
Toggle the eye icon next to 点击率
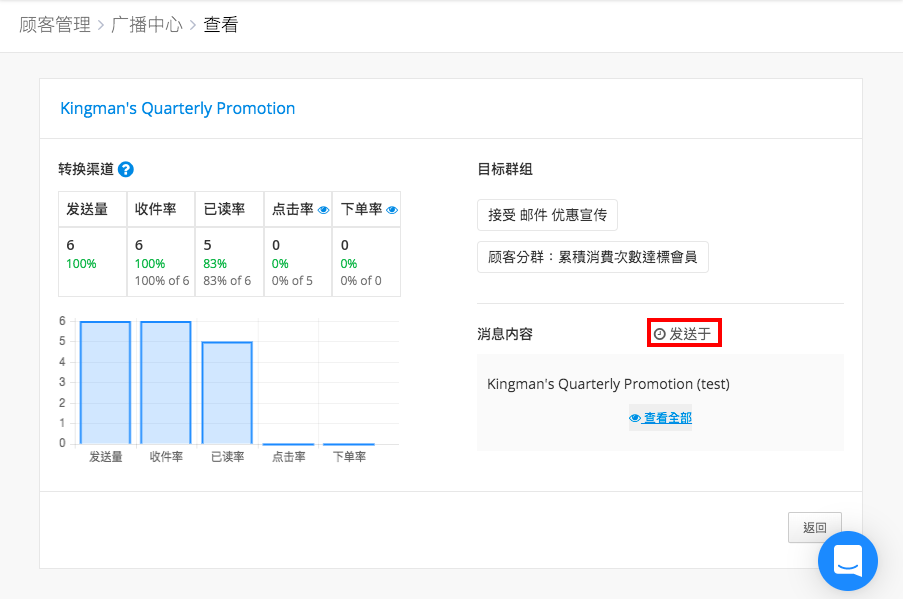tap(324, 210)
